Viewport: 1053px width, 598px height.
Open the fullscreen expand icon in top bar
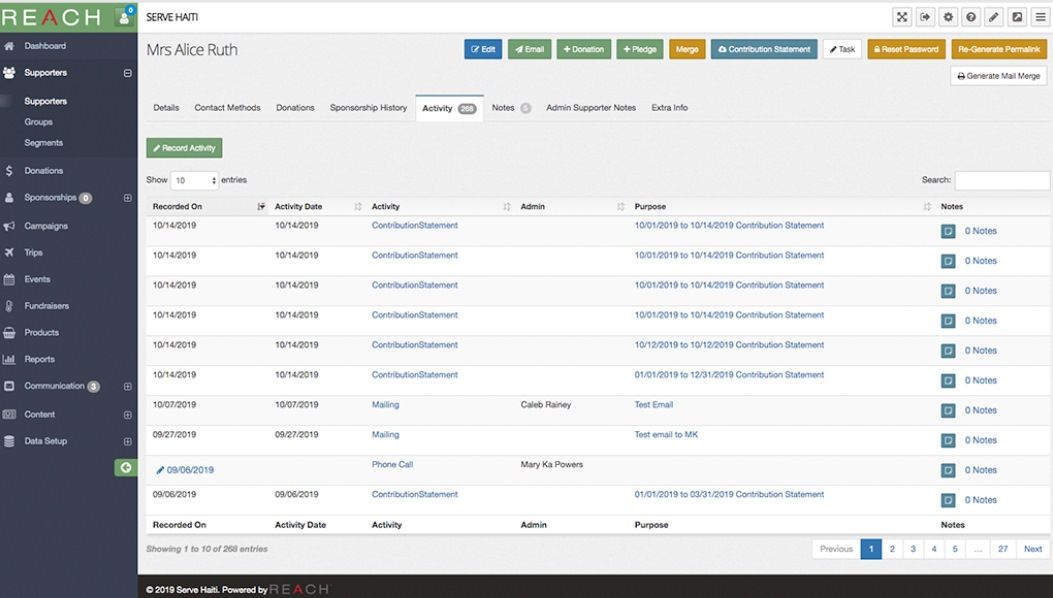tap(902, 17)
